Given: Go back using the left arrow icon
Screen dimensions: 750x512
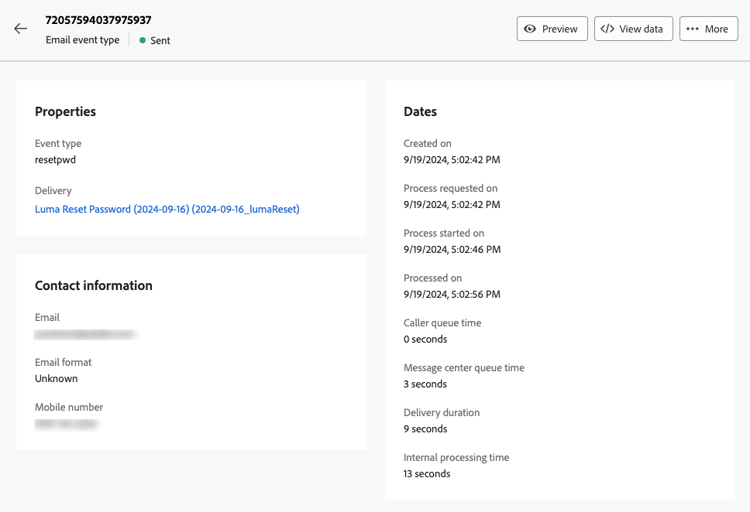Looking at the screenshot, I should (21, 29).
